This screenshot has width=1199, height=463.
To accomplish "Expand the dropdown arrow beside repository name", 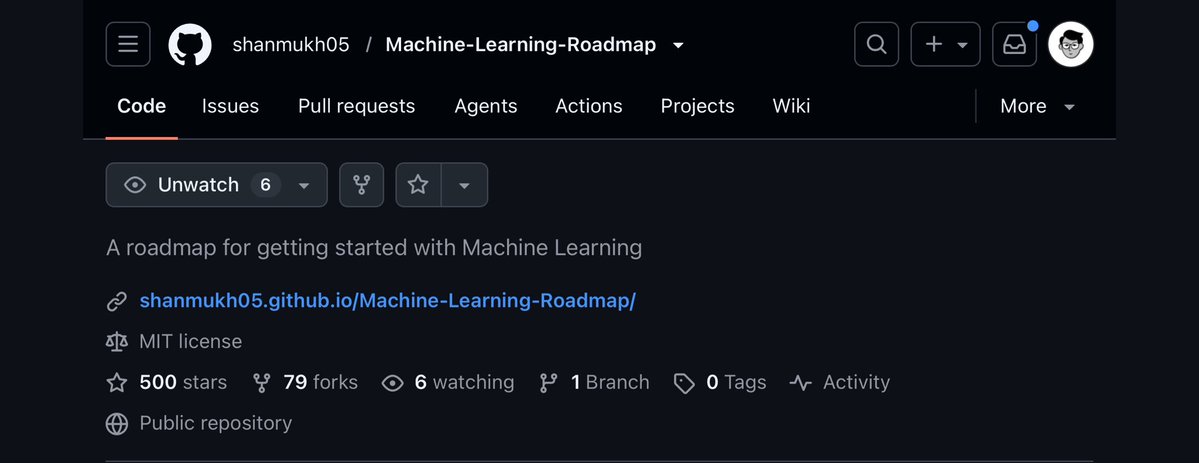I will 677,45.
